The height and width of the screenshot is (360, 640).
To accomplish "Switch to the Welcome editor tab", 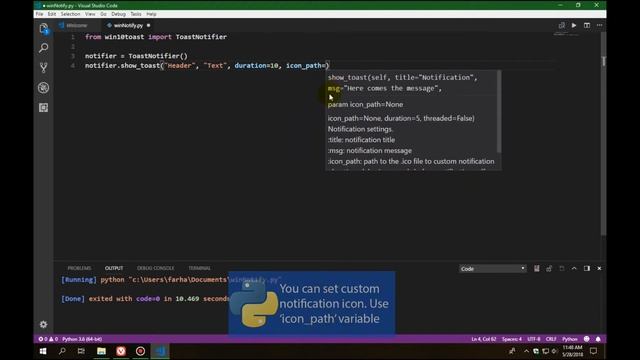I will pos(76,25).
